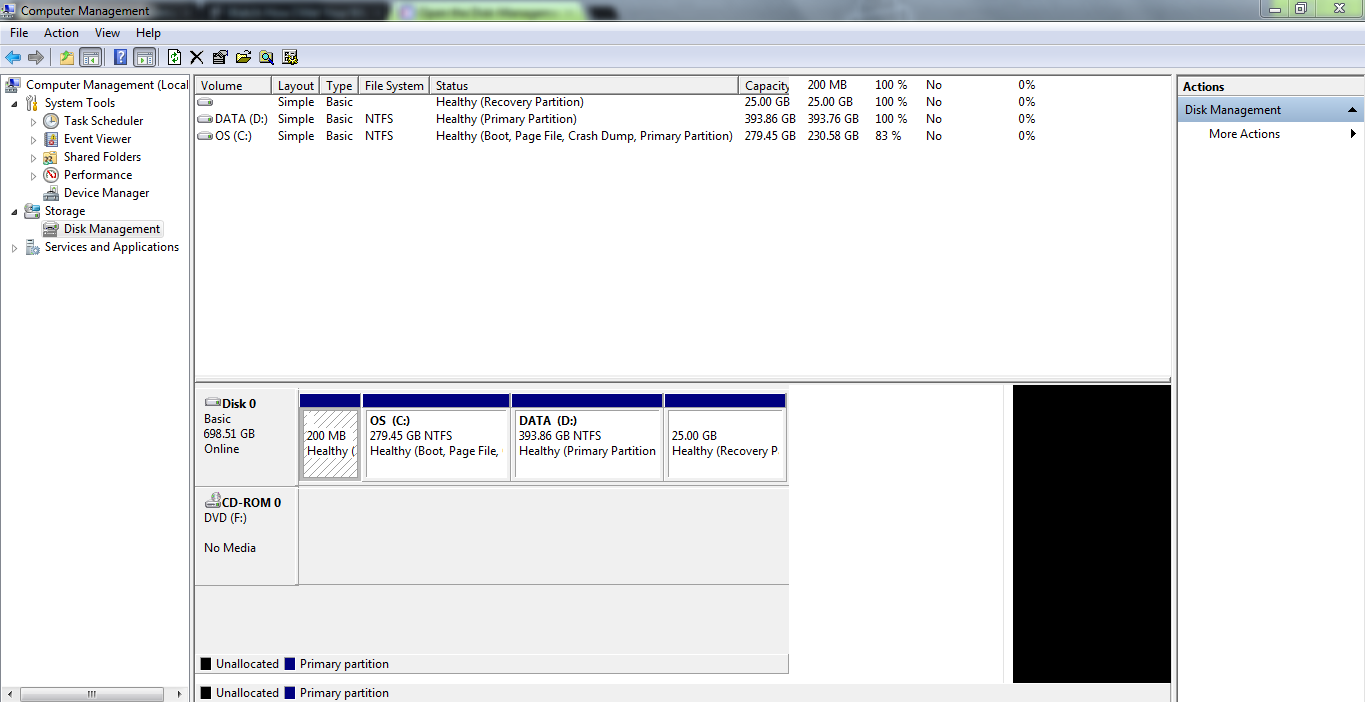The height and width of the screenshot is (702, 1365).
Task: Click the Properties toolbar icon
Action: tap(220, 57)
